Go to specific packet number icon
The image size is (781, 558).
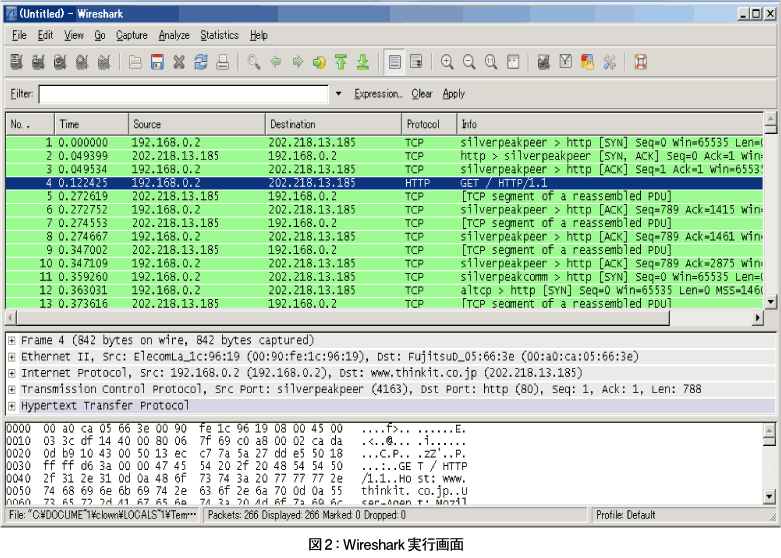[x=319, y=62]
